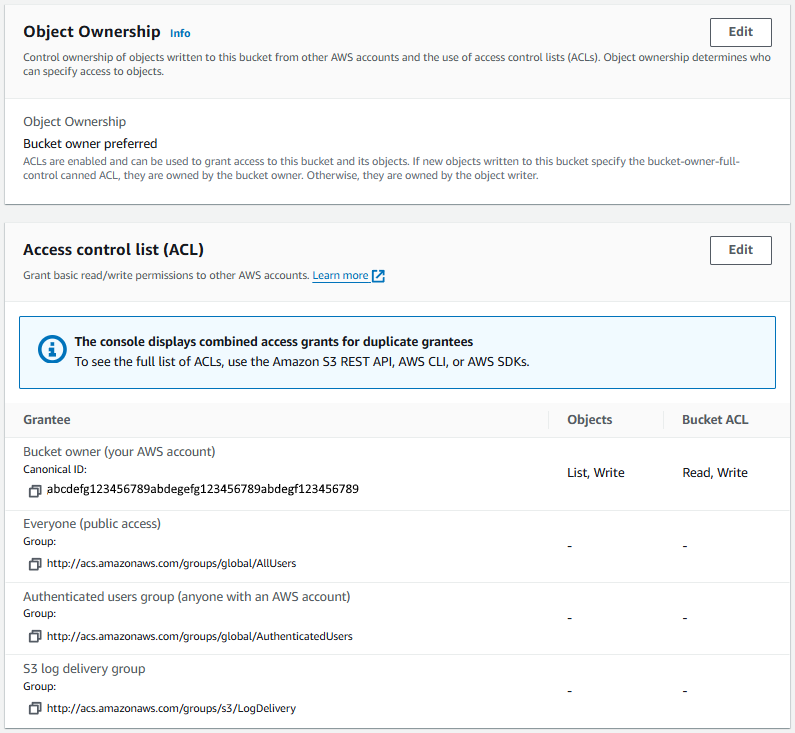Copy the LogDelivery group URL
The height and width of the screenshot is (733, 795).
coord(35,708)
